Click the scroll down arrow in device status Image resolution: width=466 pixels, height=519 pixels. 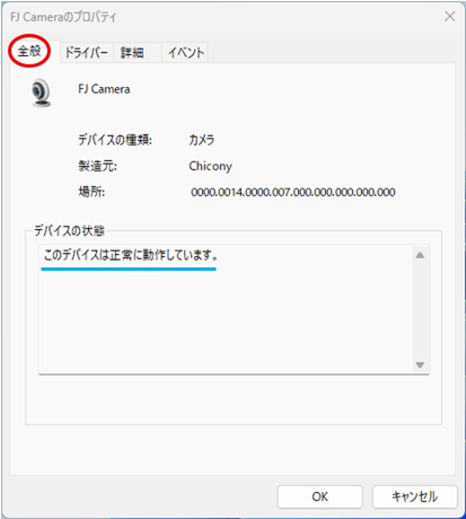(420, 365)
